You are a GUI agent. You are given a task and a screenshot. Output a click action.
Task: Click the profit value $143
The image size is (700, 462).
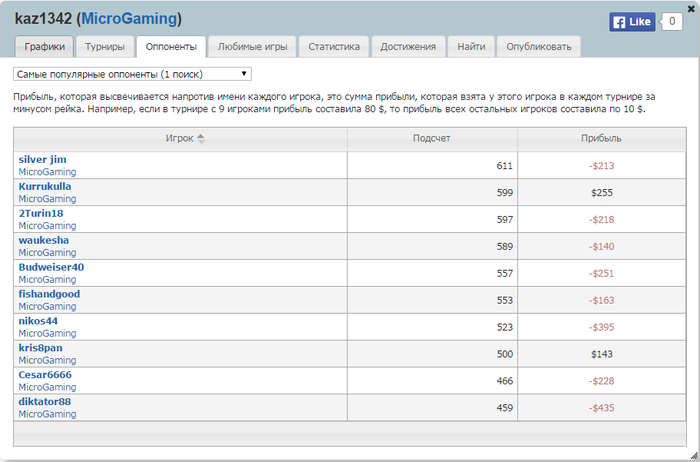coord(602,354)
